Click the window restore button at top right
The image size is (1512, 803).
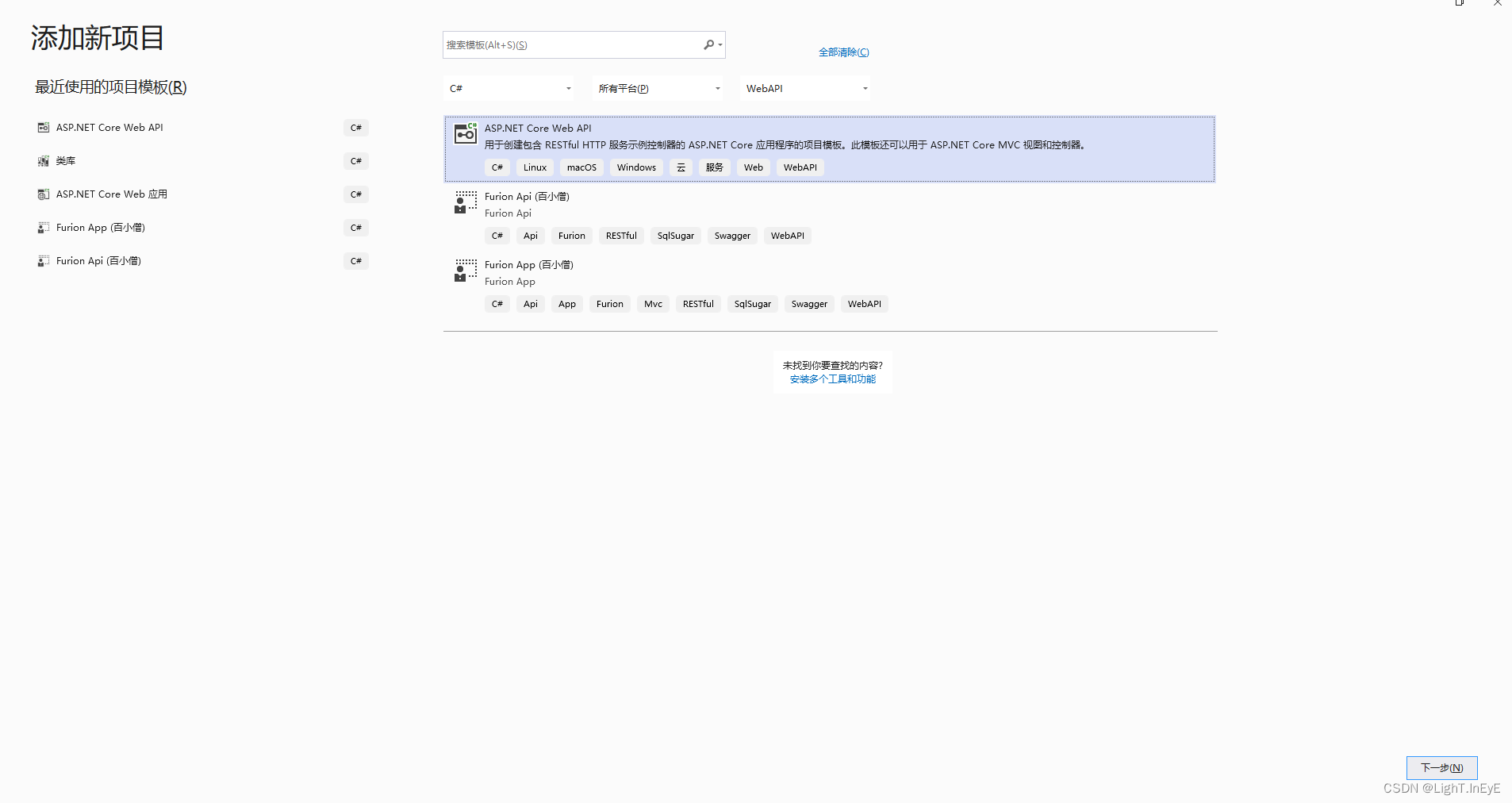click(1459, 3)
